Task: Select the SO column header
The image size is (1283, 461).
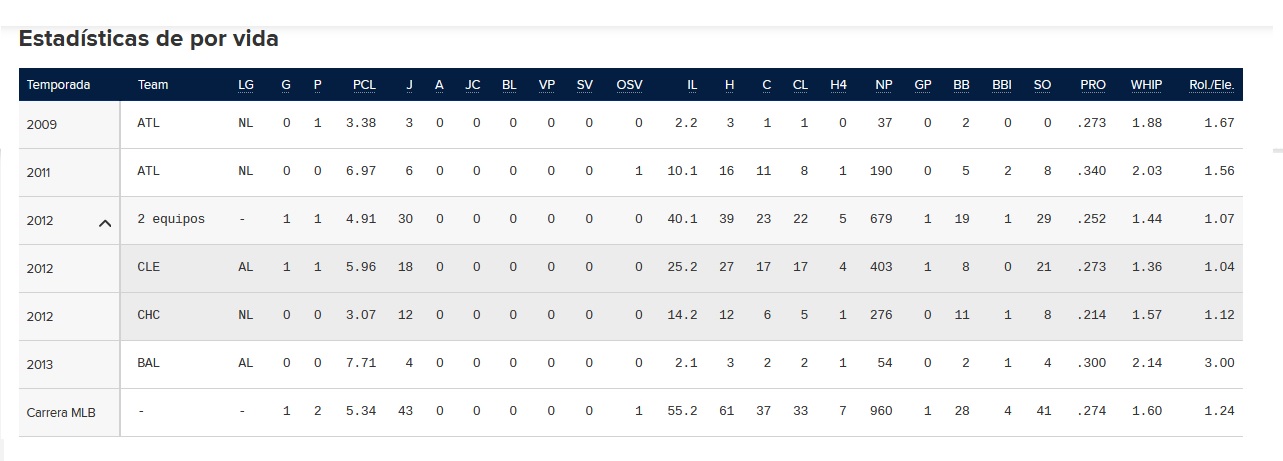Action: coord(1042,85)
